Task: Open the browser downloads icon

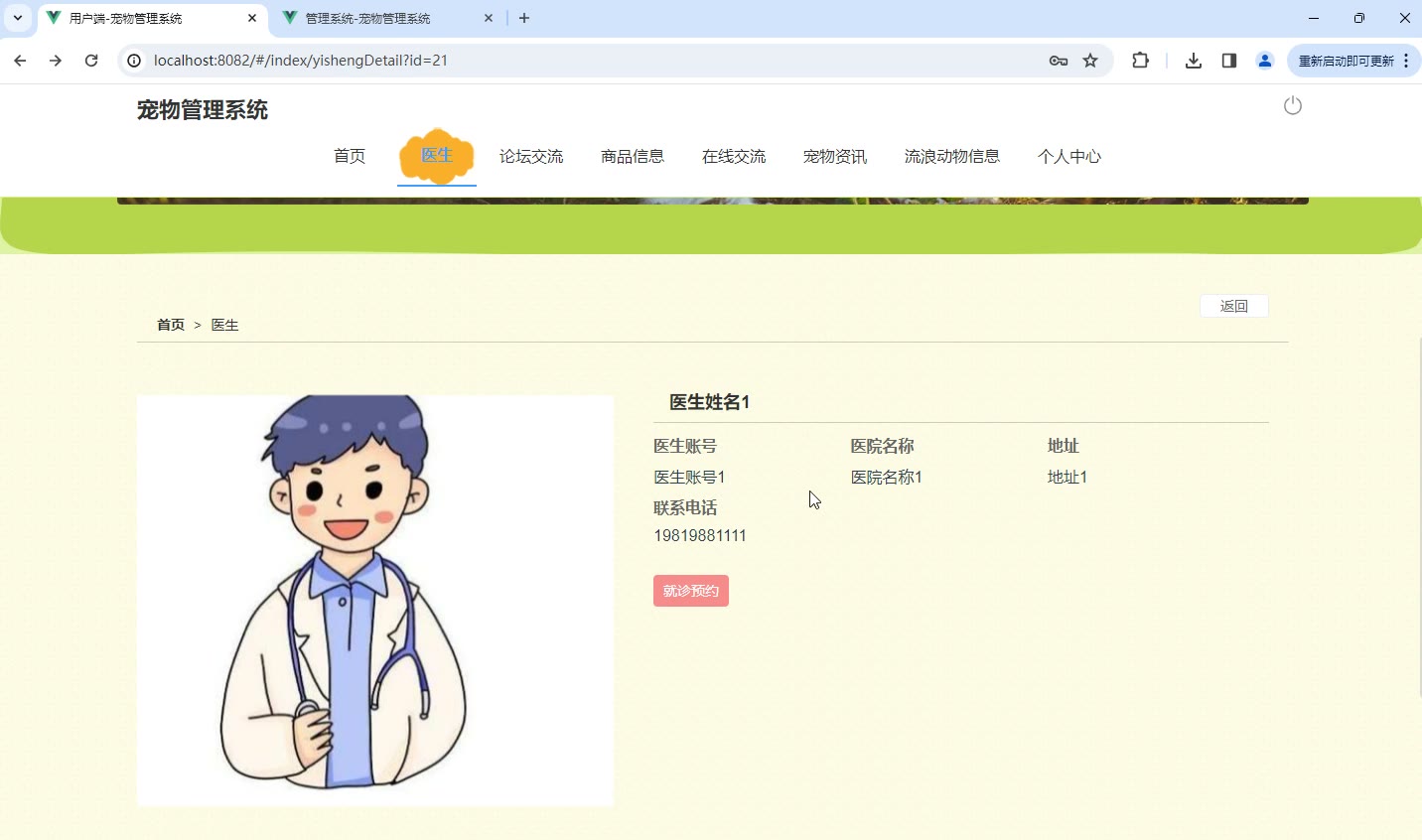Action: (1194, 61)
